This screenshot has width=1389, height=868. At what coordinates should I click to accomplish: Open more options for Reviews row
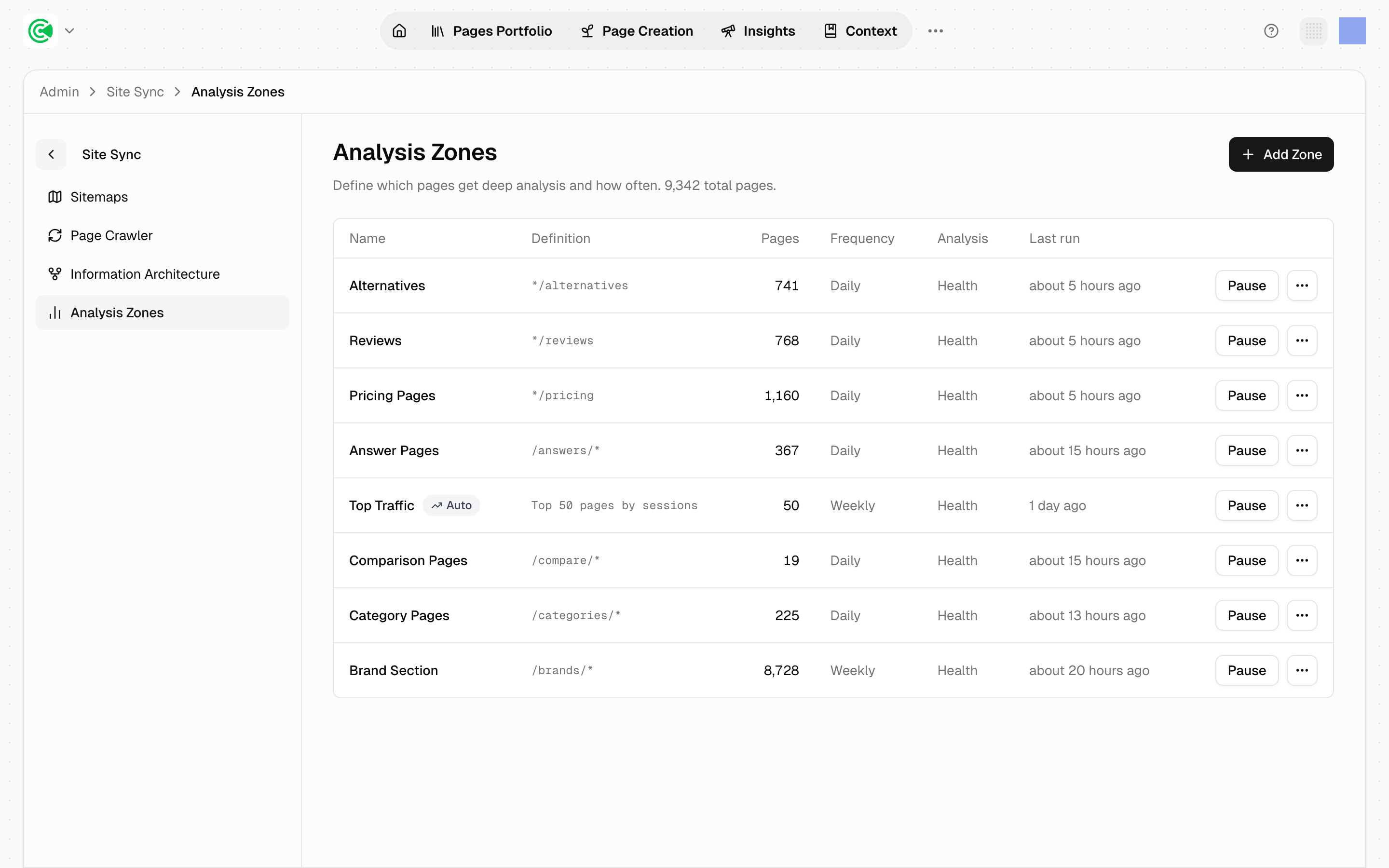(1302, 340)
